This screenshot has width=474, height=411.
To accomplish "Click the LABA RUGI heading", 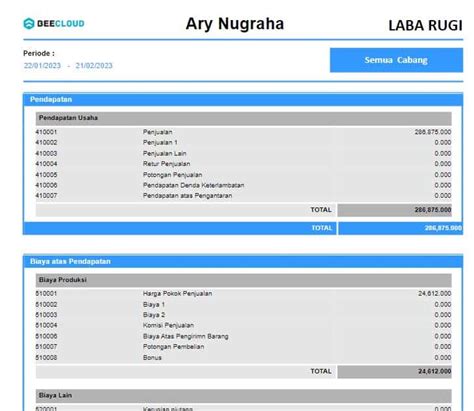I will point(425,25).
